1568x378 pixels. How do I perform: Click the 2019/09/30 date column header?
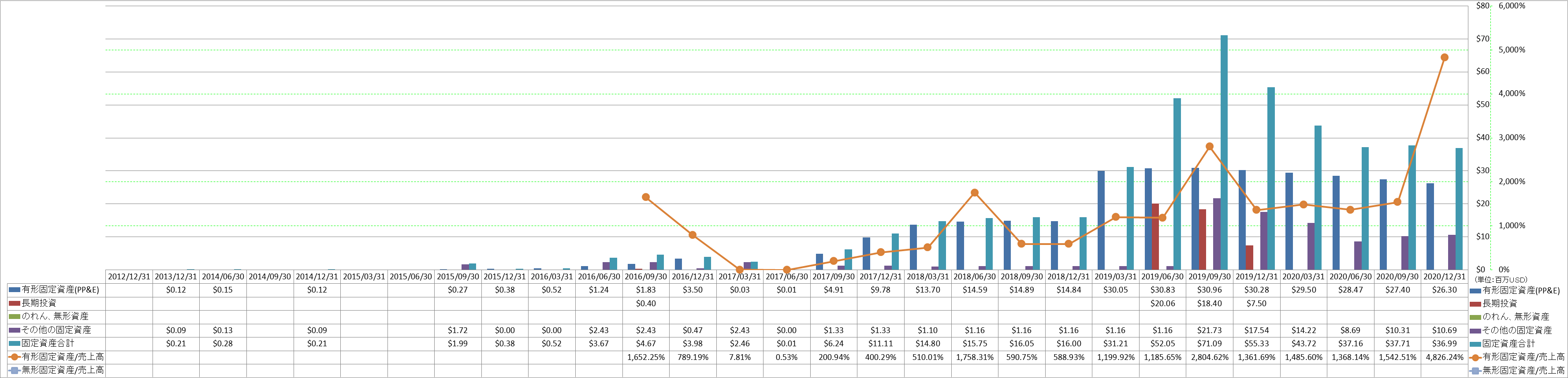tap(1210, 276)
